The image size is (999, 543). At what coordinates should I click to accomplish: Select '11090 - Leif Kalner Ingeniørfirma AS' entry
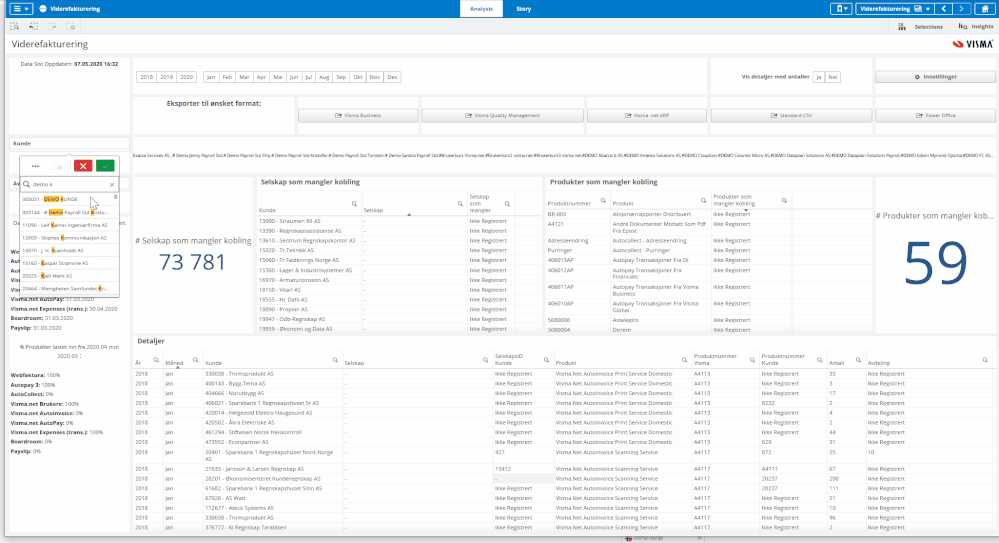[x=67, y=225]
